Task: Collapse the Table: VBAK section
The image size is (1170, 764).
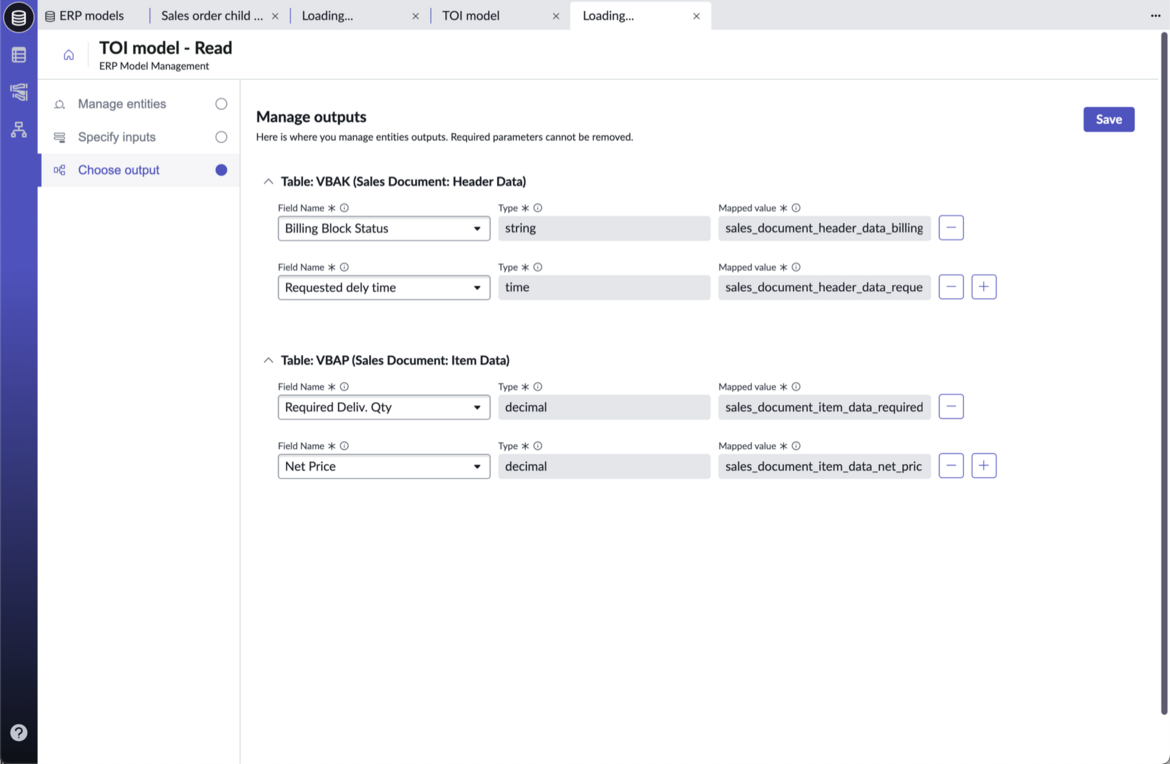Action: pyautogui.click(x=268, y=181)
